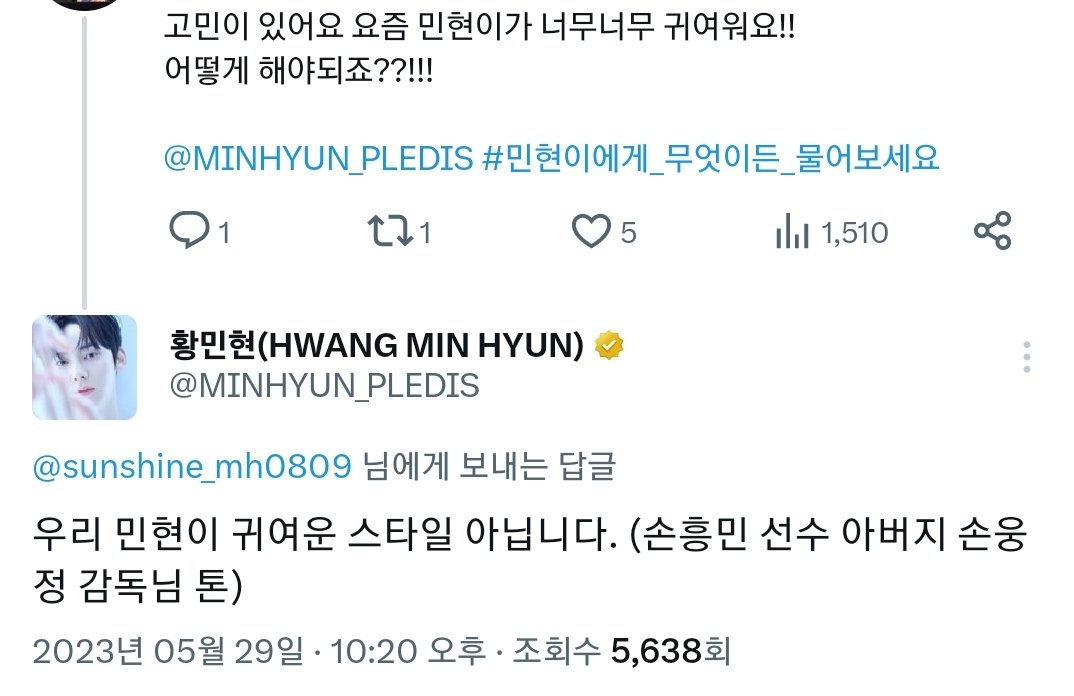The height and width of the screenshot is (696, 1074).
Task: Share the tweet via share icon
Action: point(992,230)
